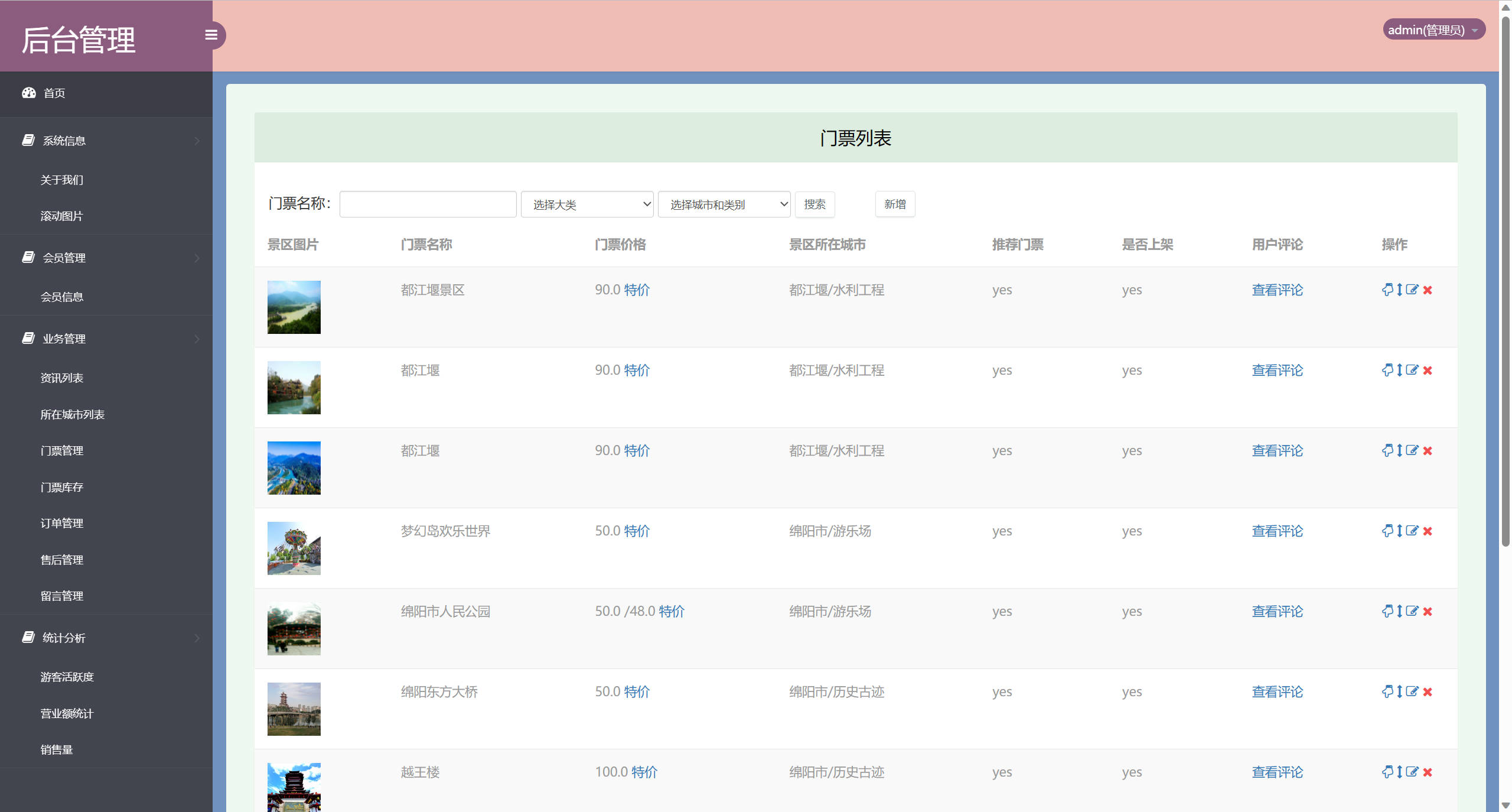Click the 门票名称 search input field
This screenshot has height=812, width=1512.
coord(427,203)
